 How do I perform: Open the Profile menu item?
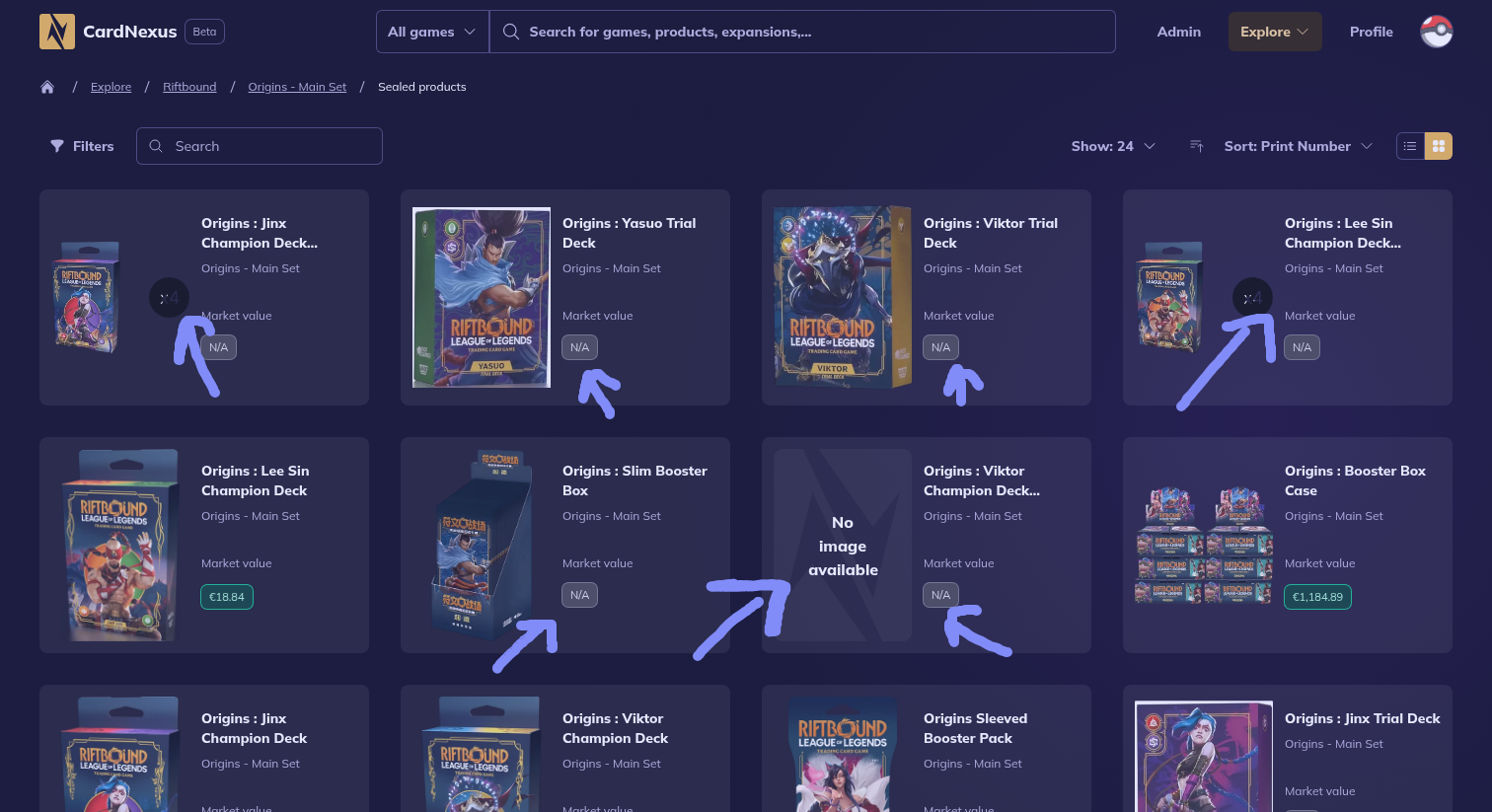click(1371, 32)
